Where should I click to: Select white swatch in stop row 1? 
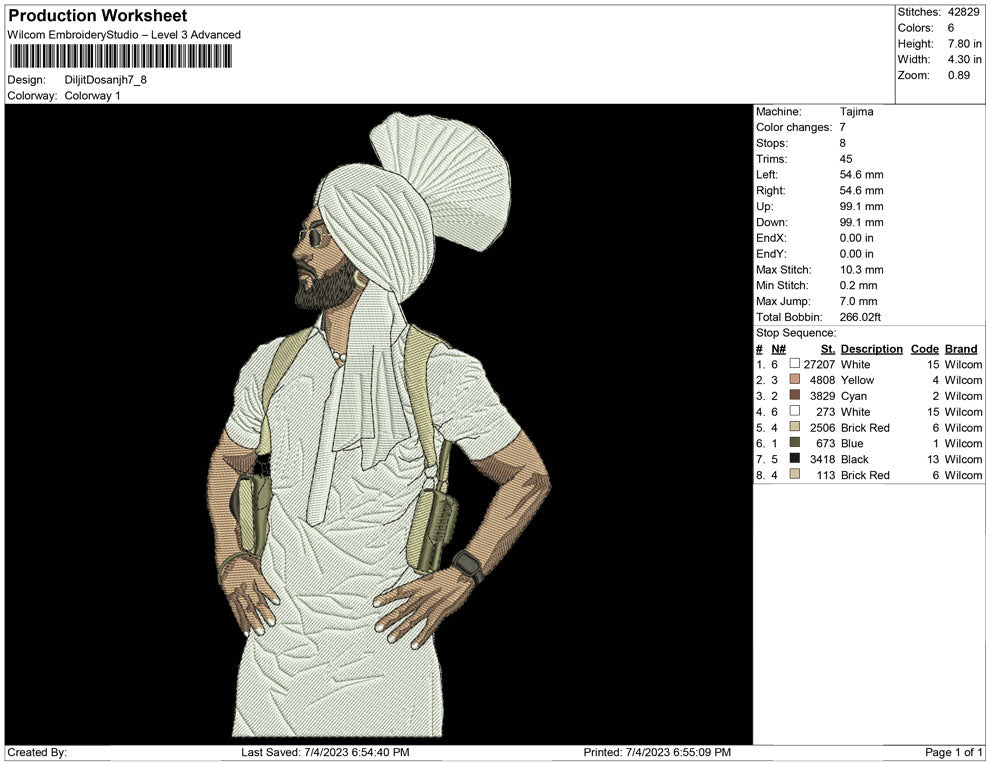[x=794, y=364]
